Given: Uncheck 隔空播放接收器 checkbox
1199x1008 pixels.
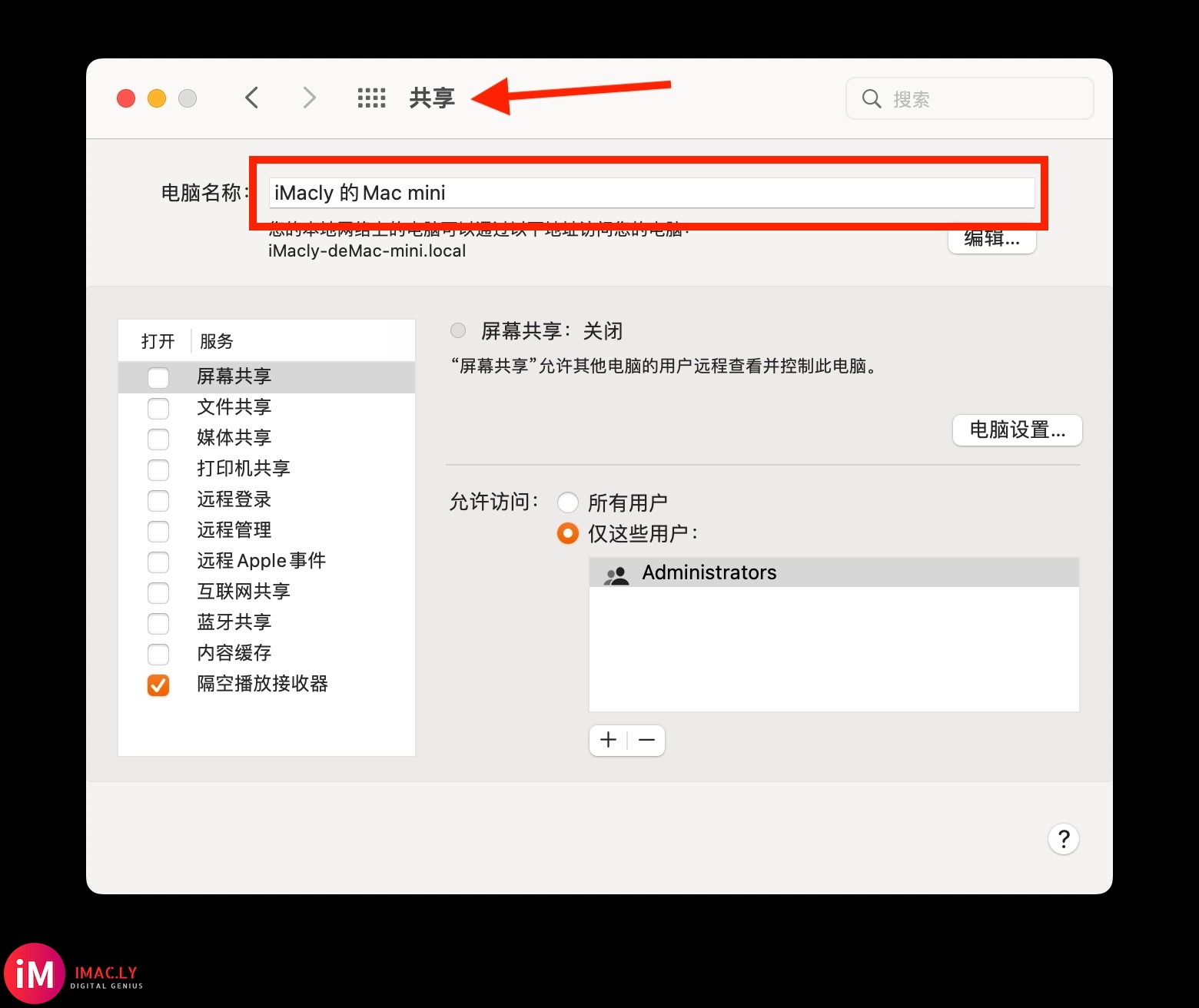Looking at the screenshot, I should click(x=158, y=685).
